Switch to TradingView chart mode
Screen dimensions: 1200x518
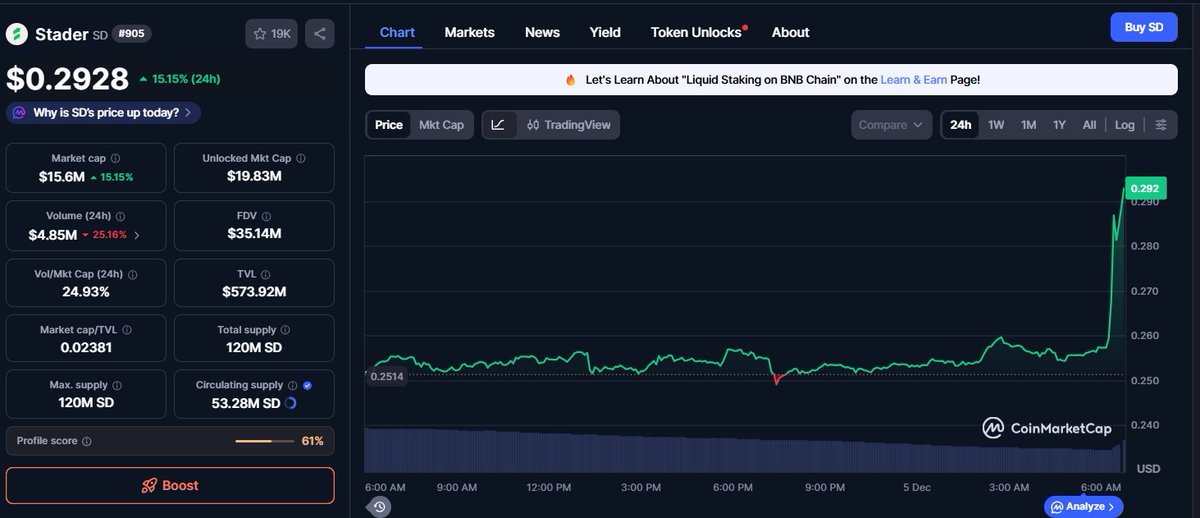point(568,125)
